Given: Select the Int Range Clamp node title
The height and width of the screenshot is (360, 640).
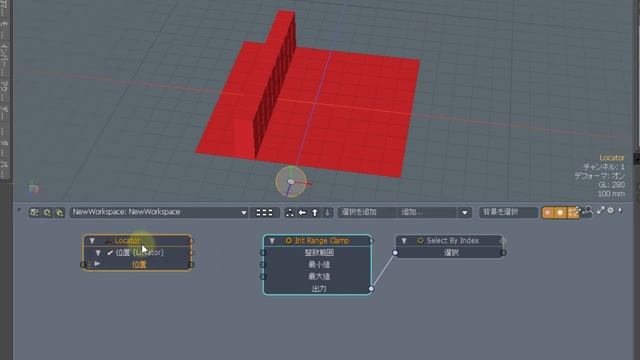Looking at the screenshot, I should pos(322,241).
